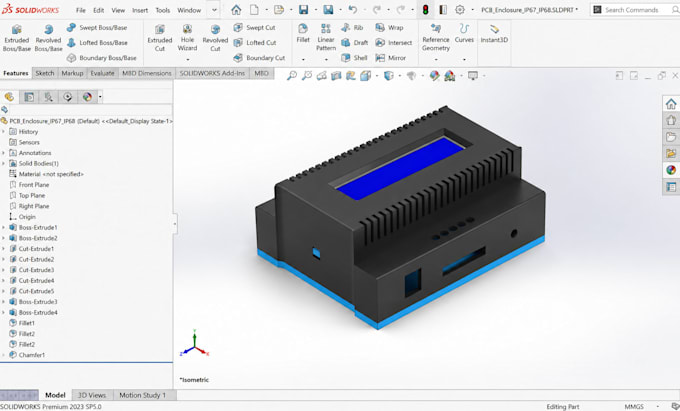Click the Undo icon
Viewport: 680px width, 411px height.
pos(353,10)
